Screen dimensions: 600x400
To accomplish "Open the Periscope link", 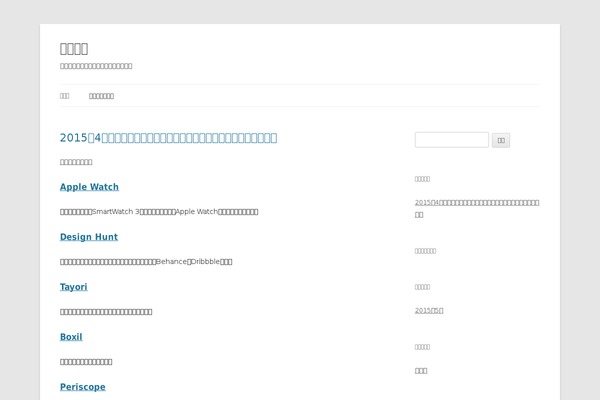I will pos(83,387).
